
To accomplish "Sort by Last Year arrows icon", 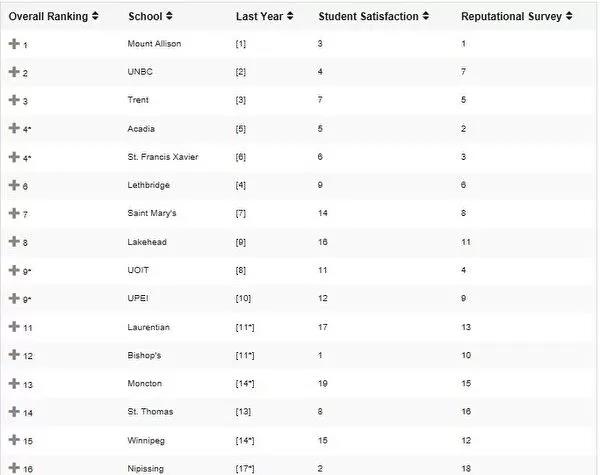I will pos(290,16).
